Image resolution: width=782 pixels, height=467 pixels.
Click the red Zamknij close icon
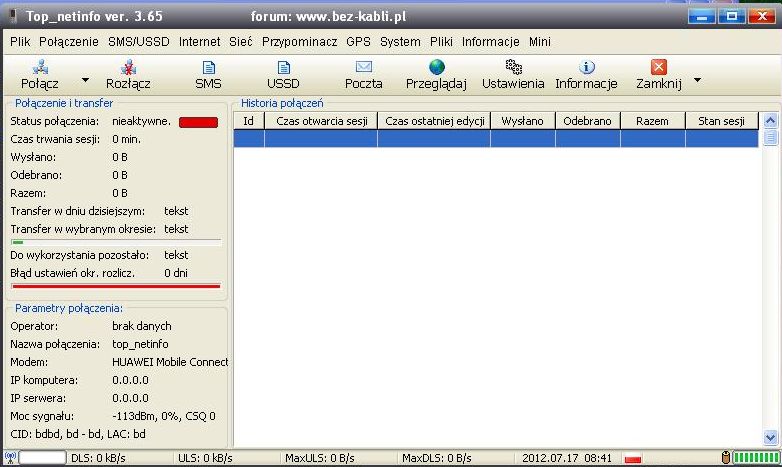point(658,67)
